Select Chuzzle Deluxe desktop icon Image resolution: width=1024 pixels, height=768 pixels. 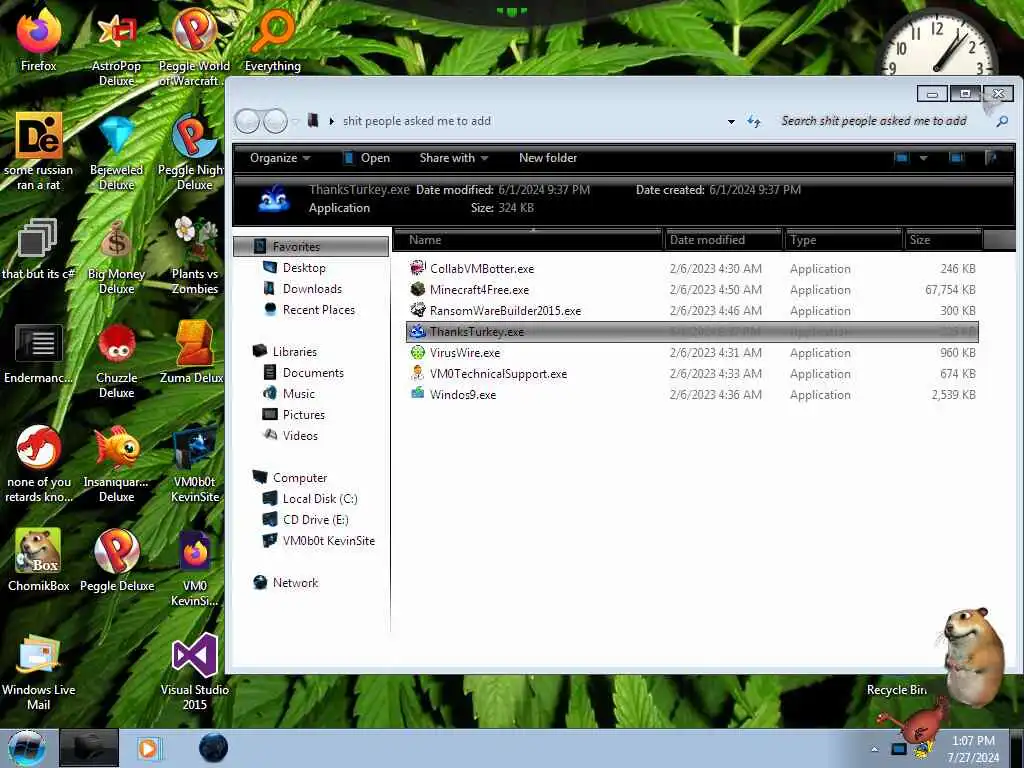pos(116,360)
